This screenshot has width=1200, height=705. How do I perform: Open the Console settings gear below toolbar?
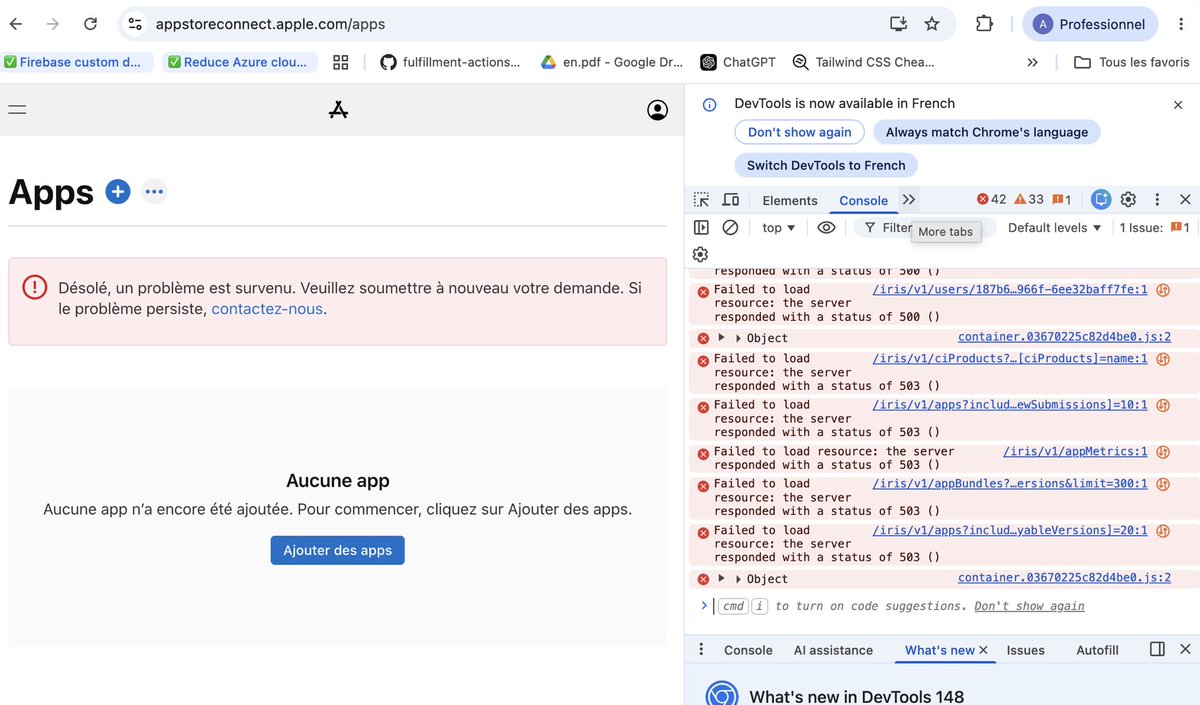tap(700, 254)
